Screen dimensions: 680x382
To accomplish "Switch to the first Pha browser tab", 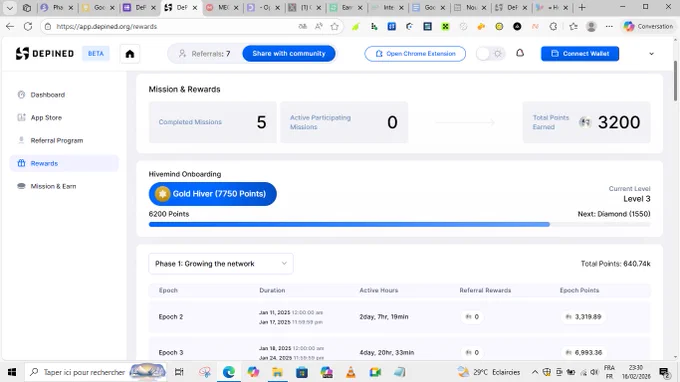I will (x=58, y=7).
